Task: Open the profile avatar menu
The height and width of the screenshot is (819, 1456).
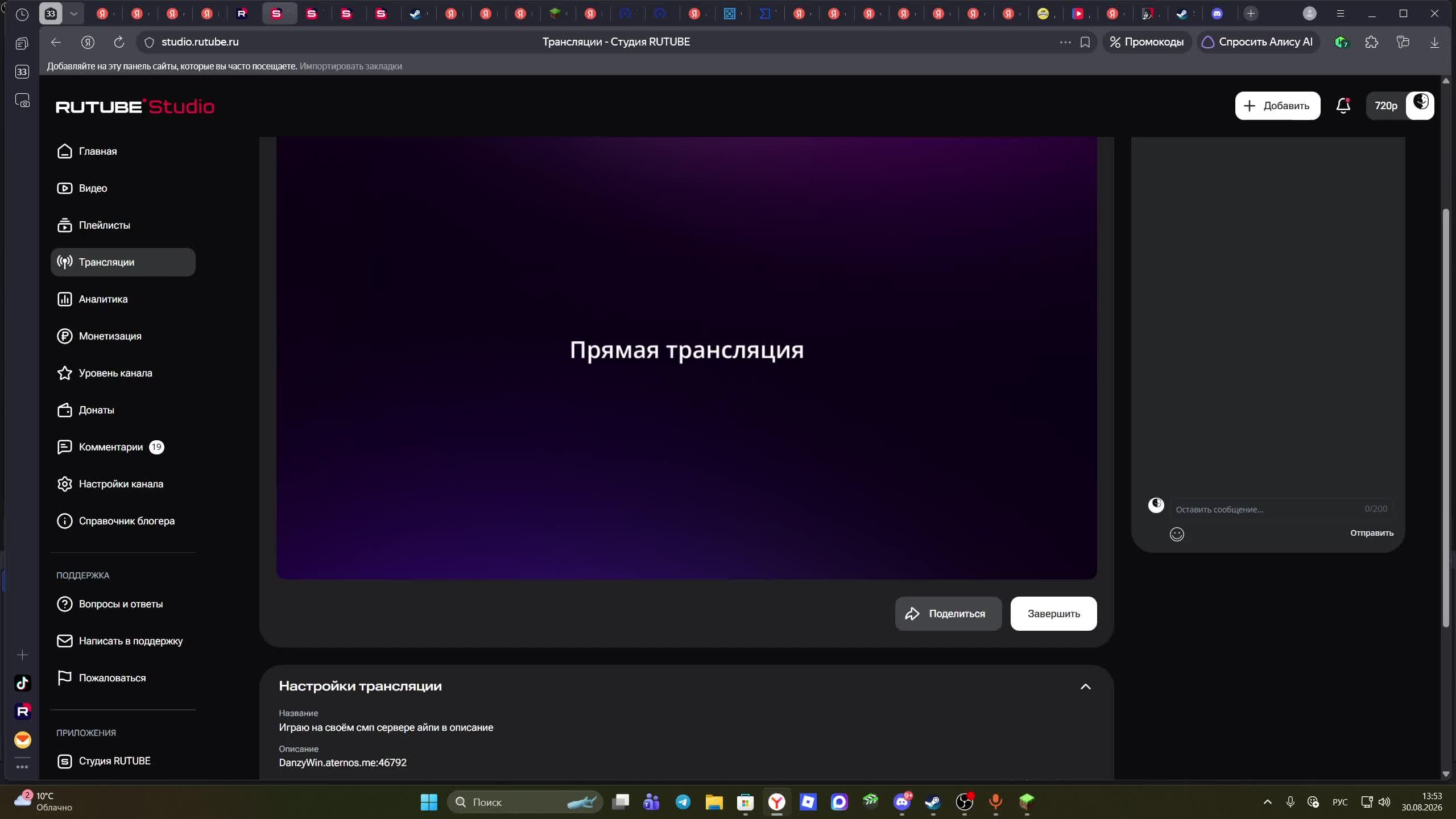Action: 1420,105
